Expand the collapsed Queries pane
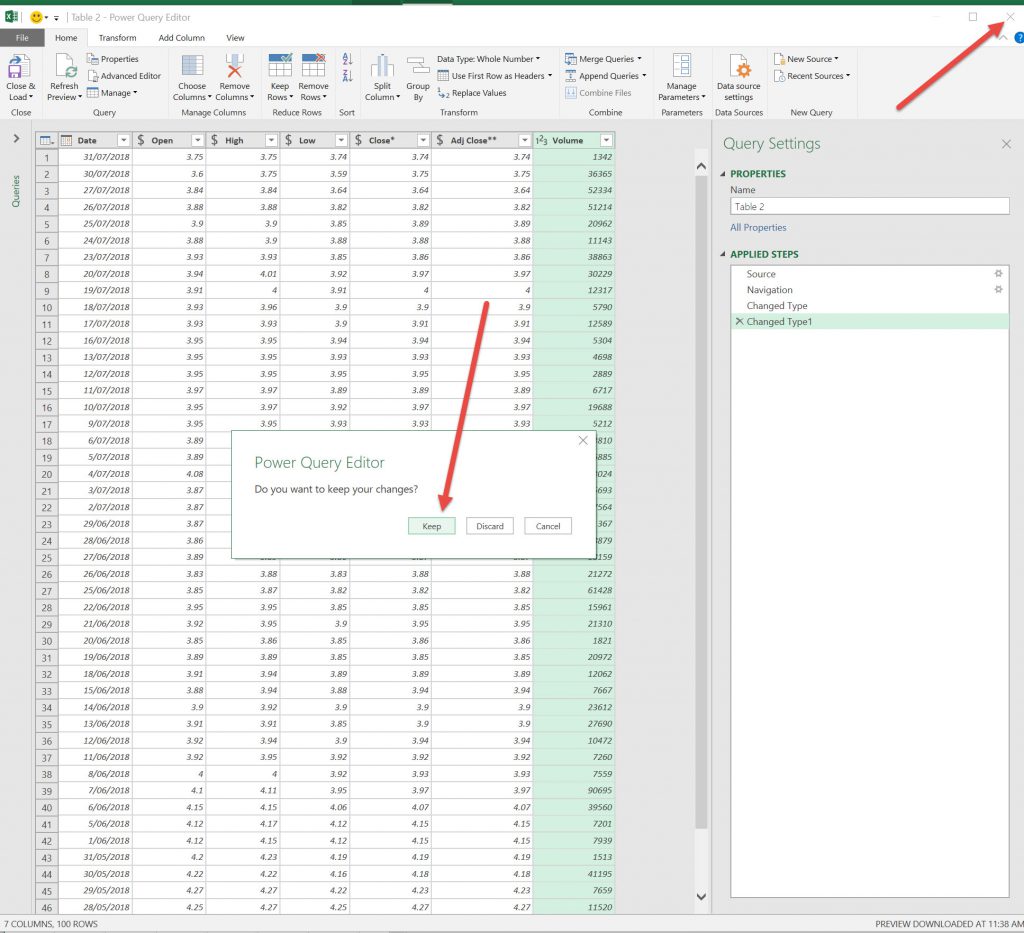 coord(16,139)
